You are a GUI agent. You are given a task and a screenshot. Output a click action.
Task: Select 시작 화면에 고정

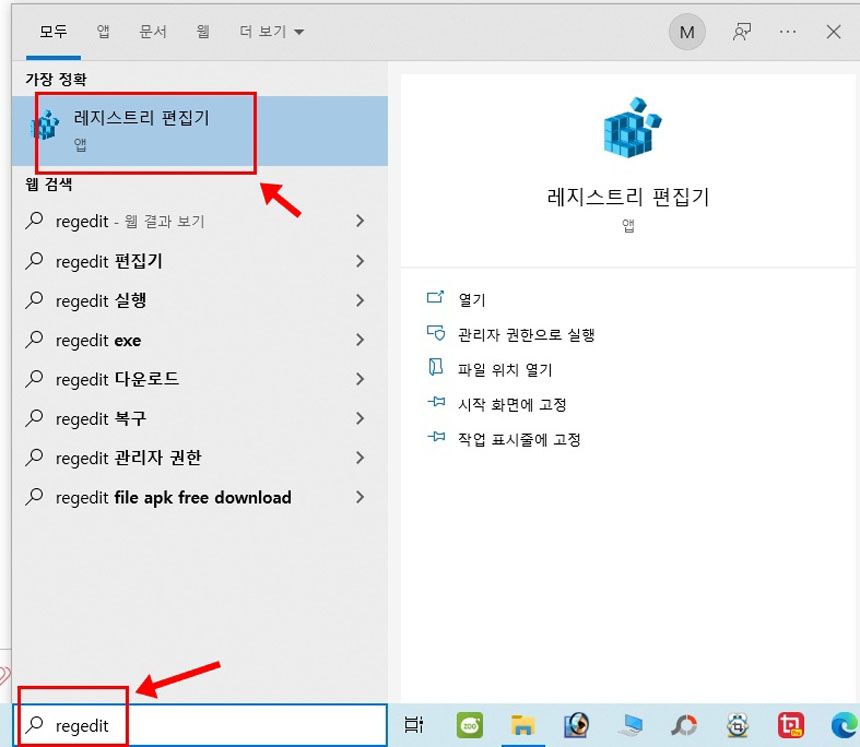click(x=512, y=405)
